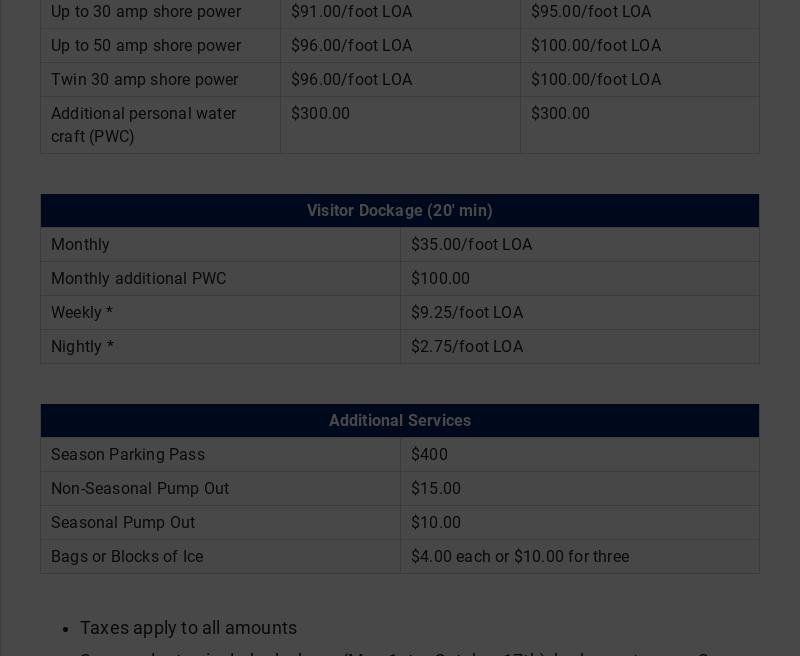Click the $10.00 seasonal pump out price
Screen dimensions: 800x656
pyautogui.click(x=436, y=523)
